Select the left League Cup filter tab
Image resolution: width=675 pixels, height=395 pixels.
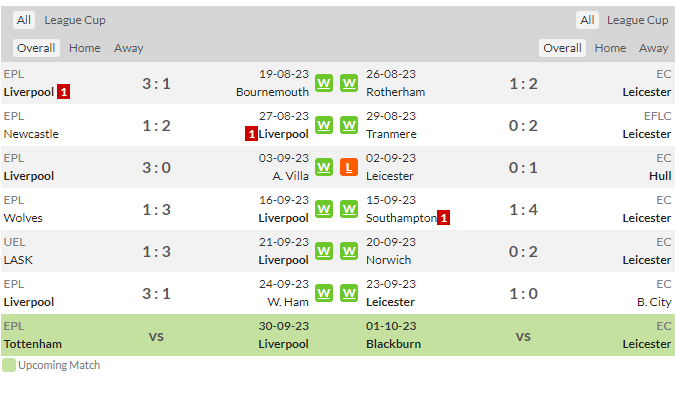pyautogui.click(x=75, y=20)
